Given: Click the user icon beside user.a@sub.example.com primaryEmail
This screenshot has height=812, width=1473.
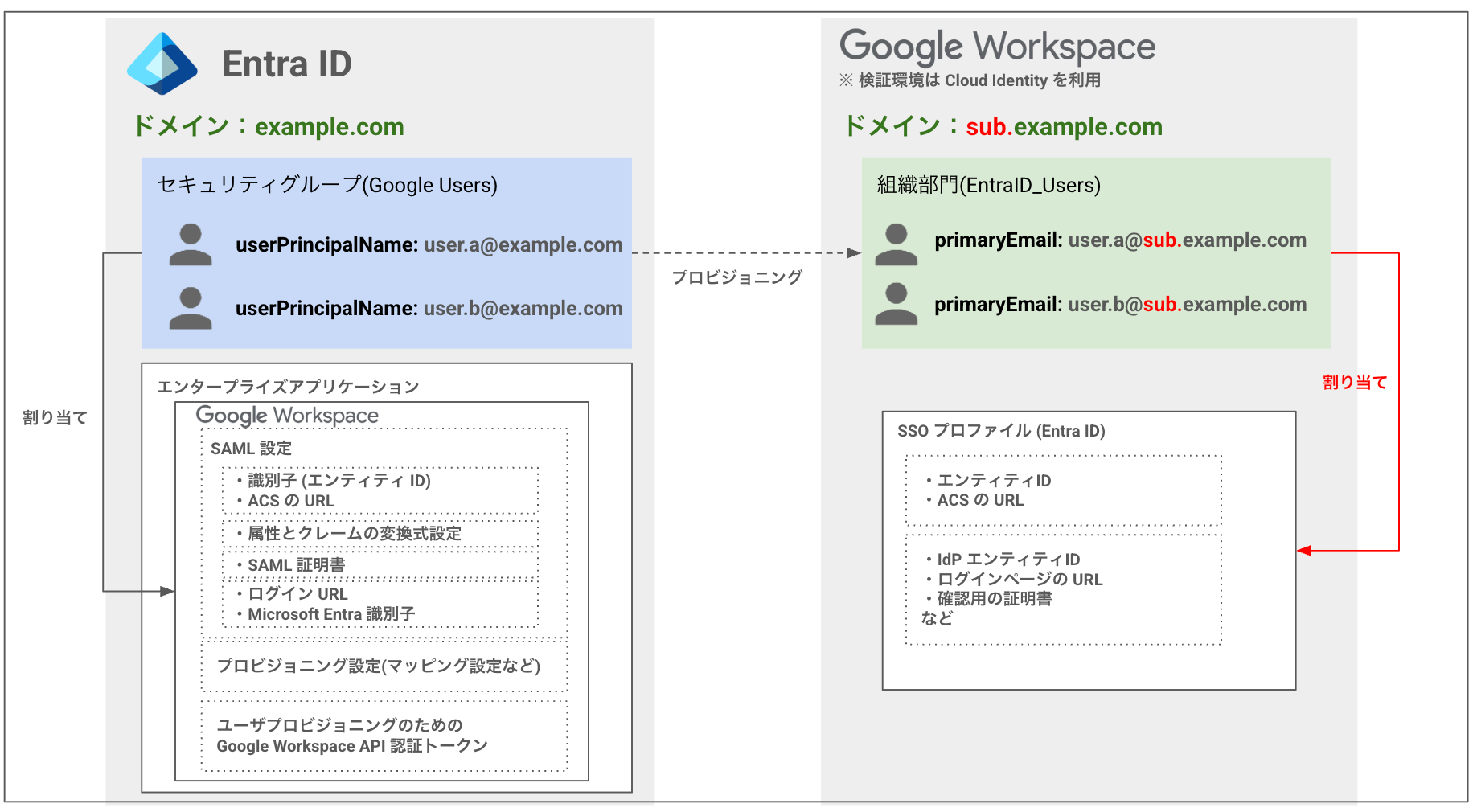Looking at the screenshot, I should (x=896, y=244).
